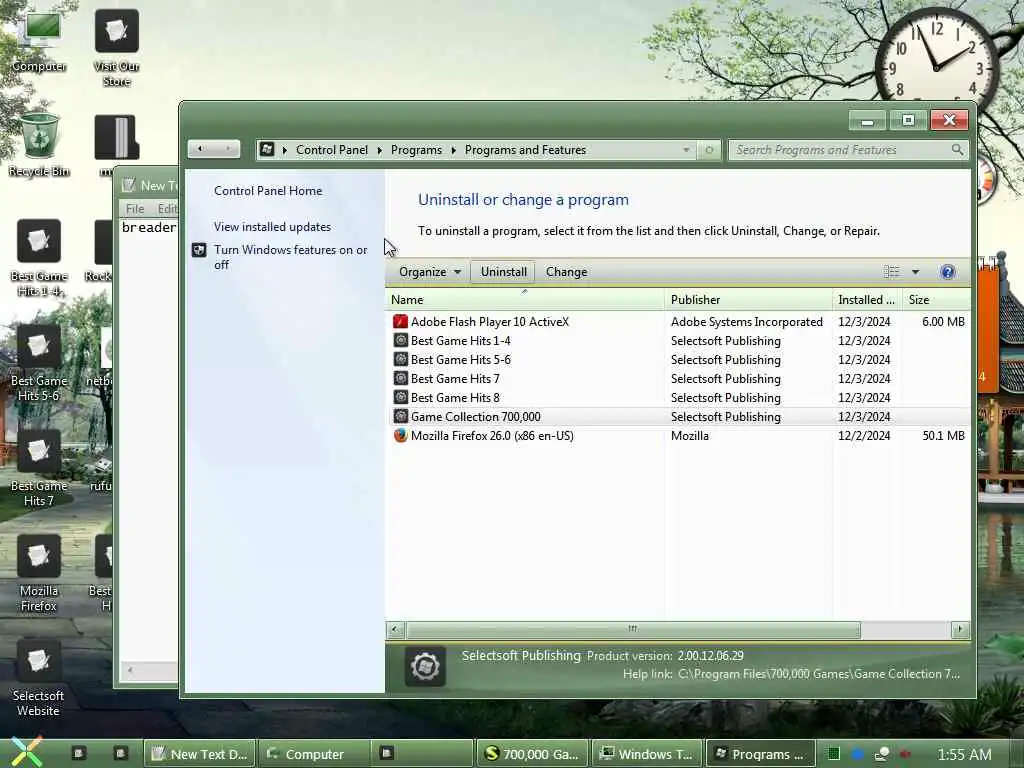Sort by the Name column header
This screenshot has height=768, width=1024.
tap(525, 299)
